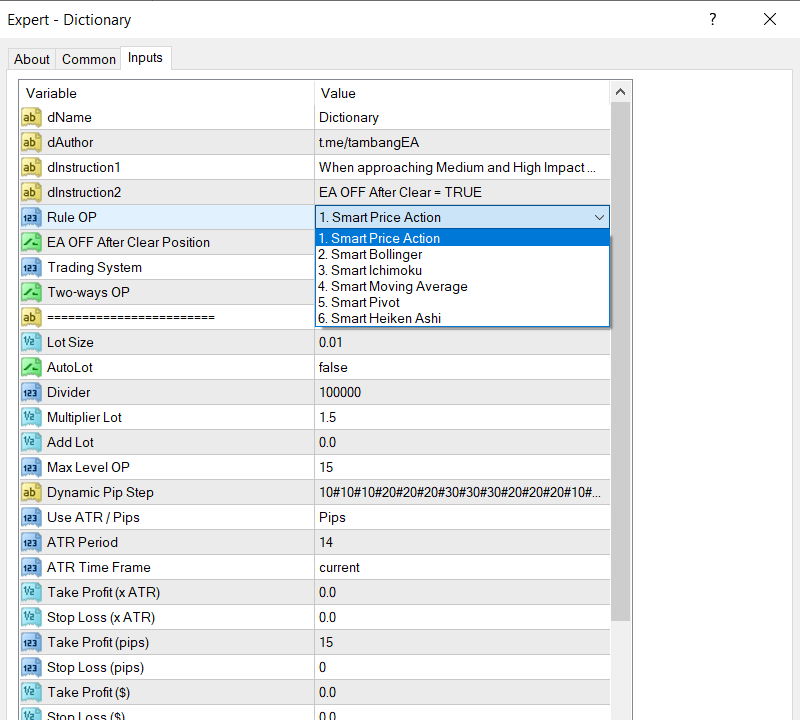The height and width of the screenshot is (720, 800).
Task: Open the About tab
Action: coord(32,59)
